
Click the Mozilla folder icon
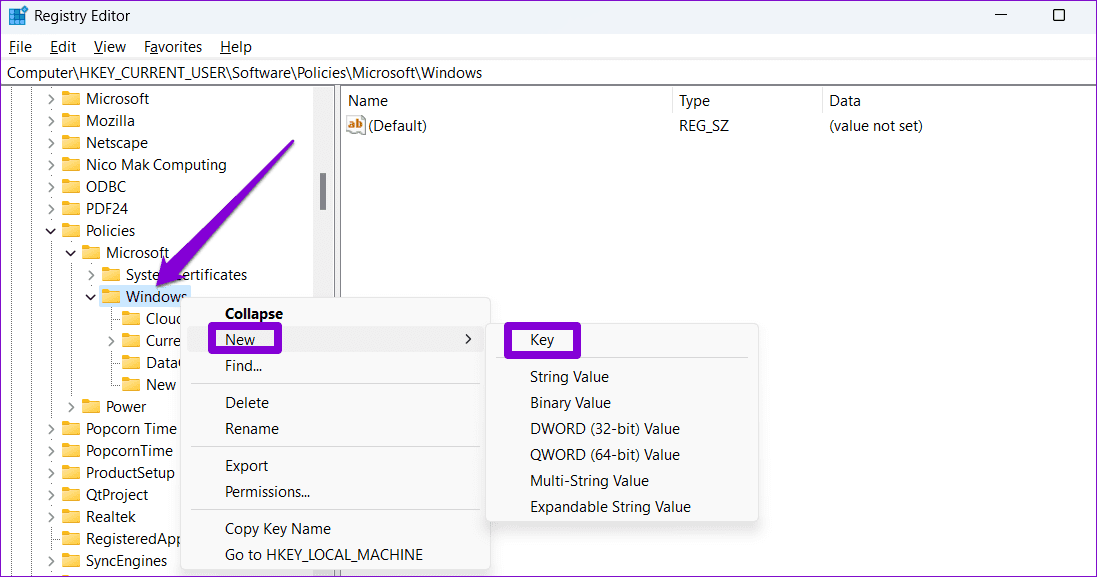[x=71, y=121]
